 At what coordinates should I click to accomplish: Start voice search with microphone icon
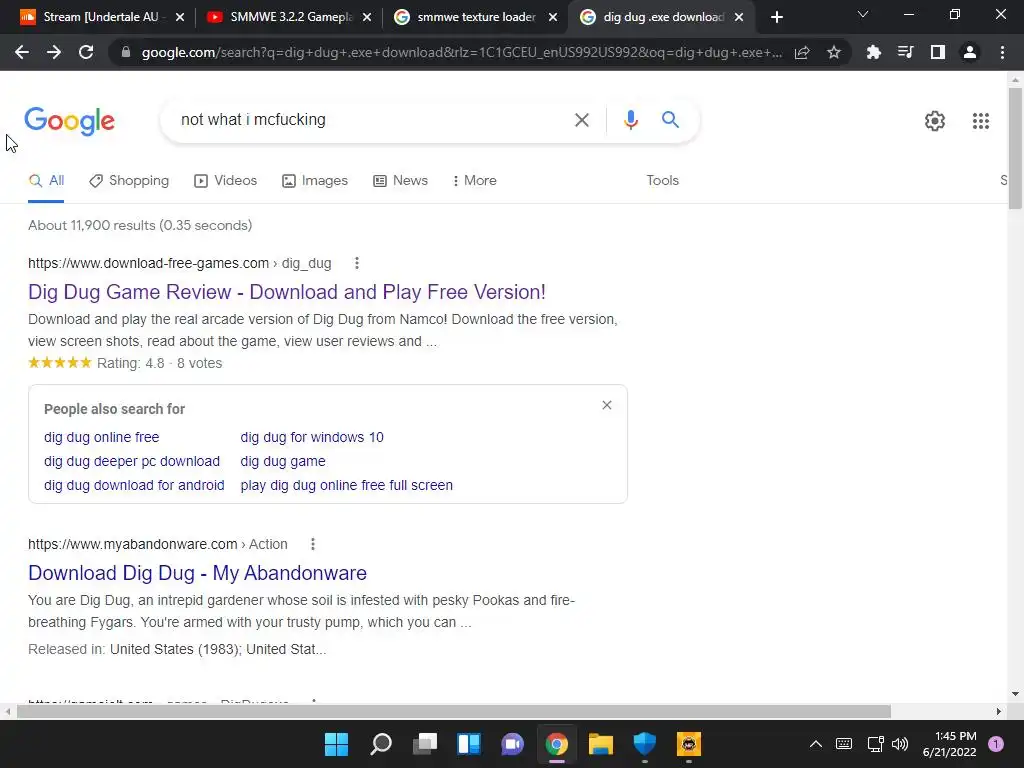(630, 120)
